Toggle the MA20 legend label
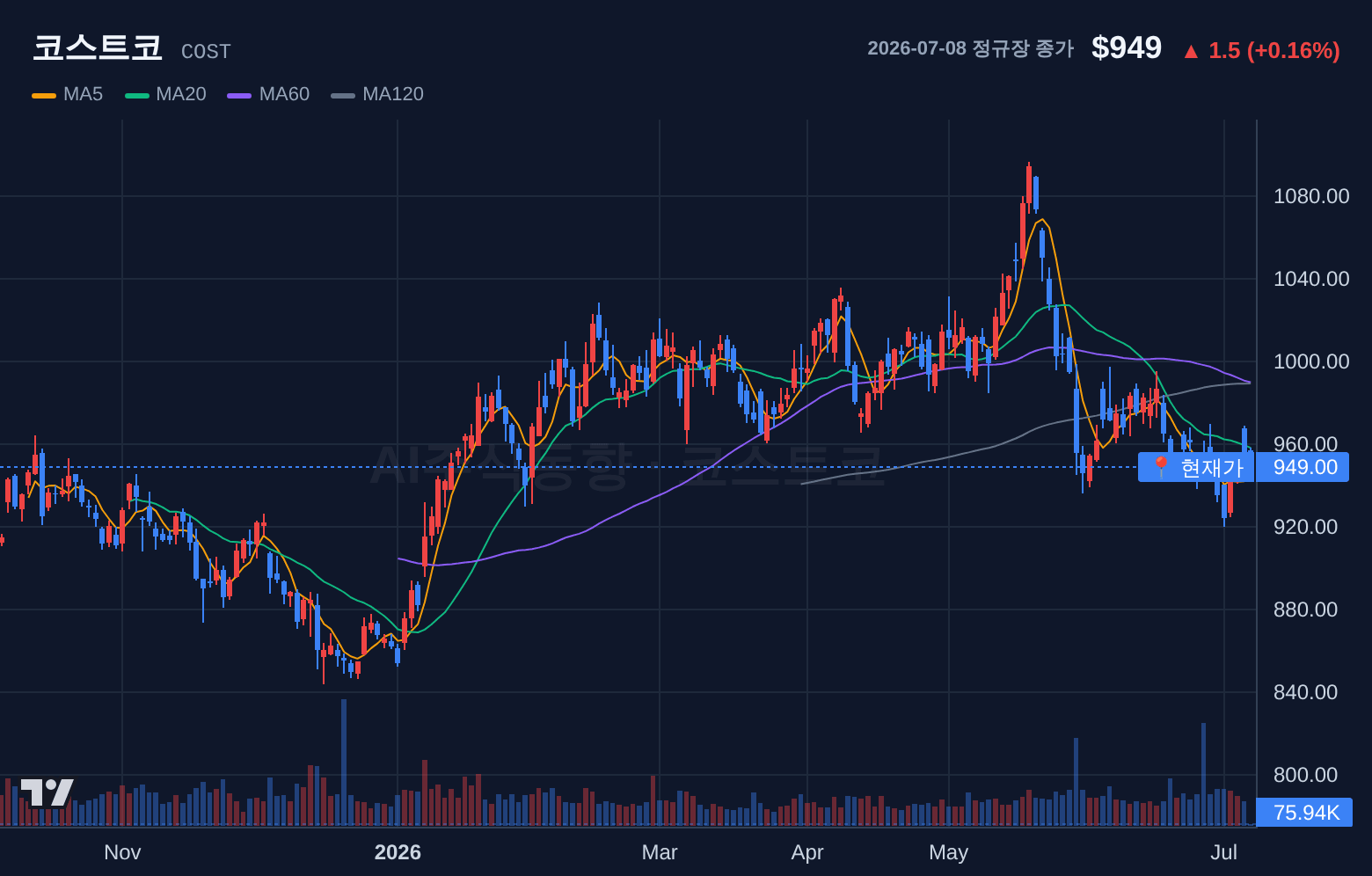The image size is (1372, 876). pos(181,94)
